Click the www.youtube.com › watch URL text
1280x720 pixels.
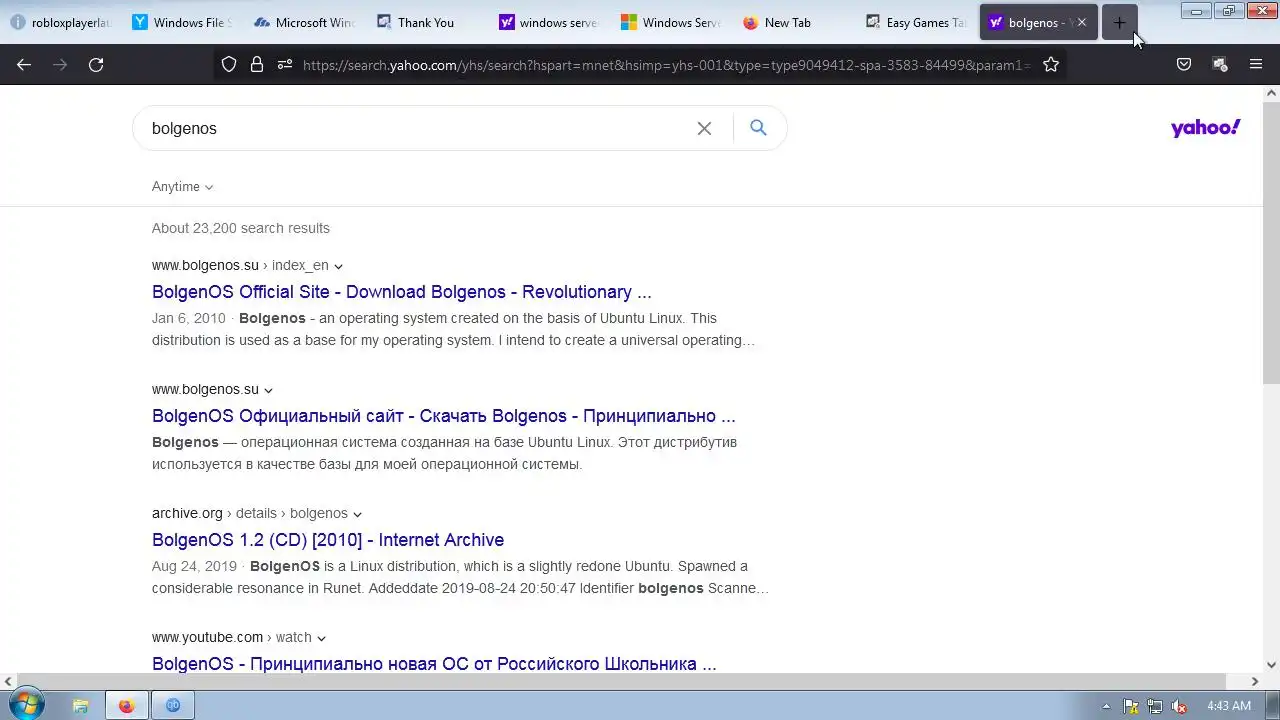point(232,637)
